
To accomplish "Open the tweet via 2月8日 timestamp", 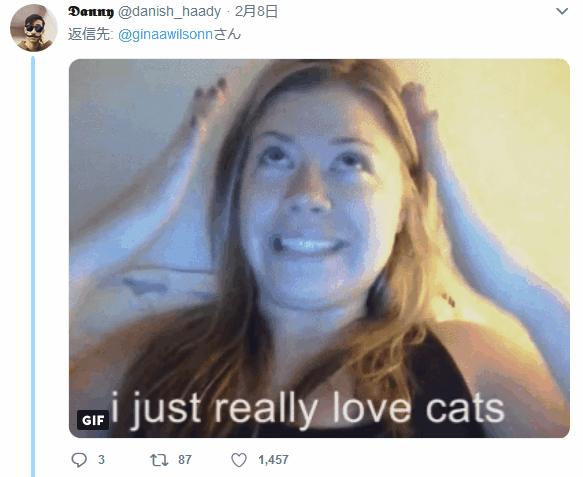I will coord(256,12).
